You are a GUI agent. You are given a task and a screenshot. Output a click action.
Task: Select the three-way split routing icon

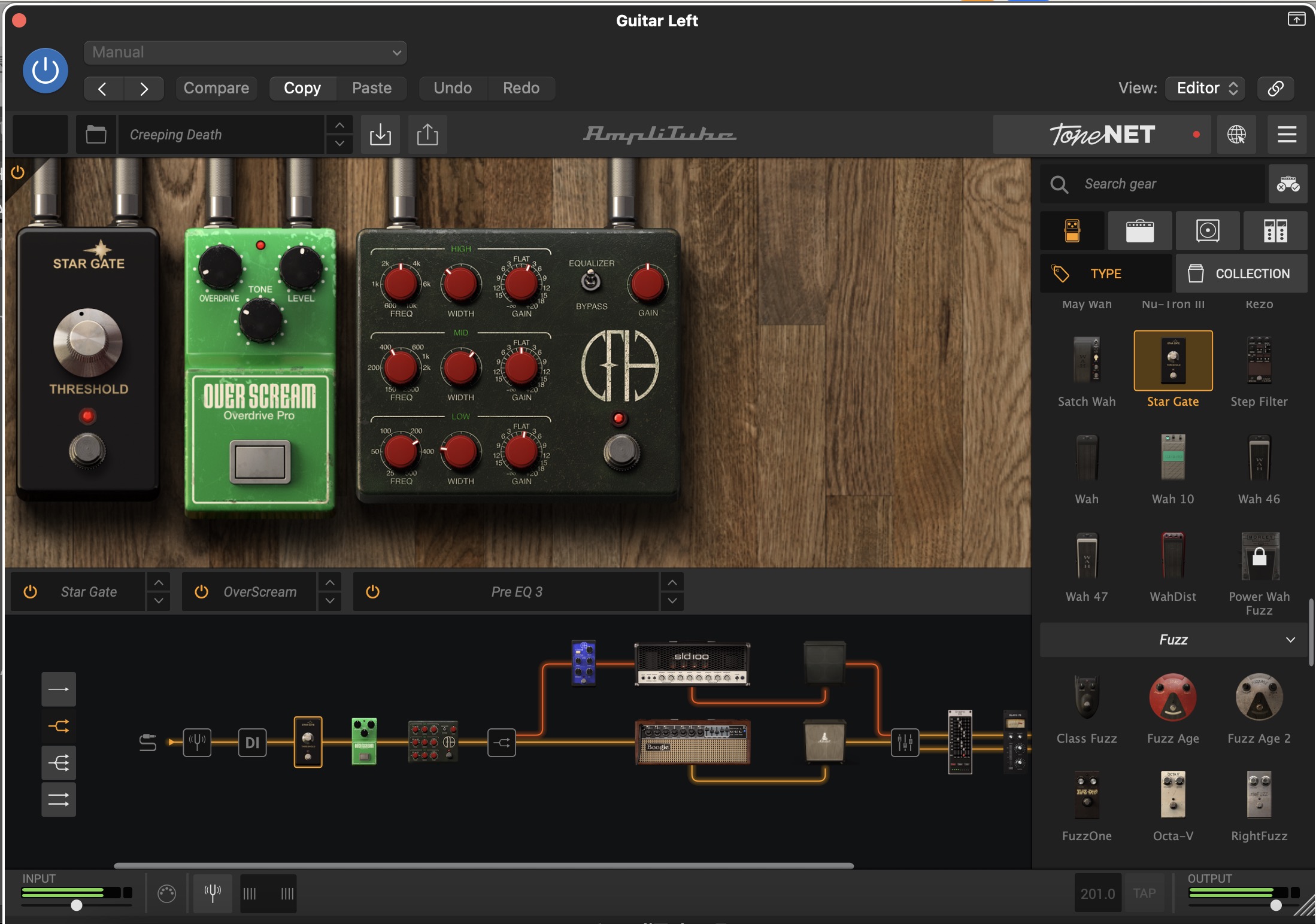coord(59,763)
